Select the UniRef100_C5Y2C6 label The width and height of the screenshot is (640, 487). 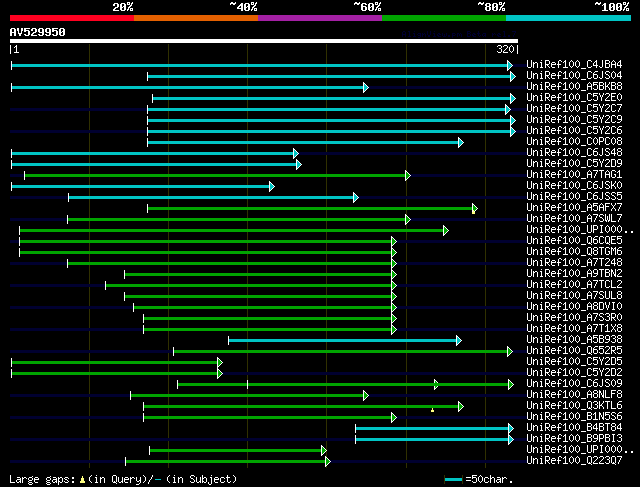click(x=574, y=131)
